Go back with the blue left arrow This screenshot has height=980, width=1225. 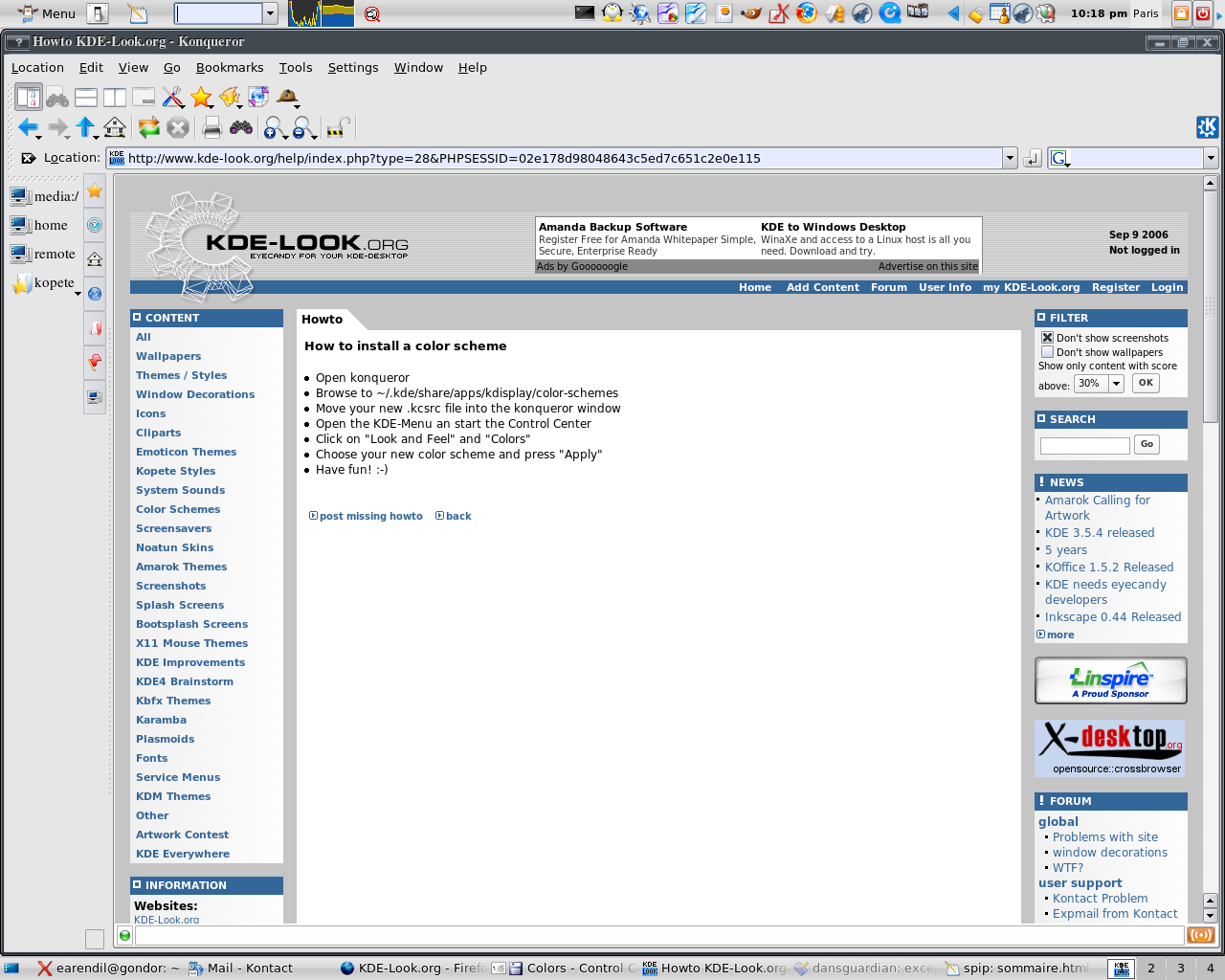pyautogui.click(x=28, y=127)
